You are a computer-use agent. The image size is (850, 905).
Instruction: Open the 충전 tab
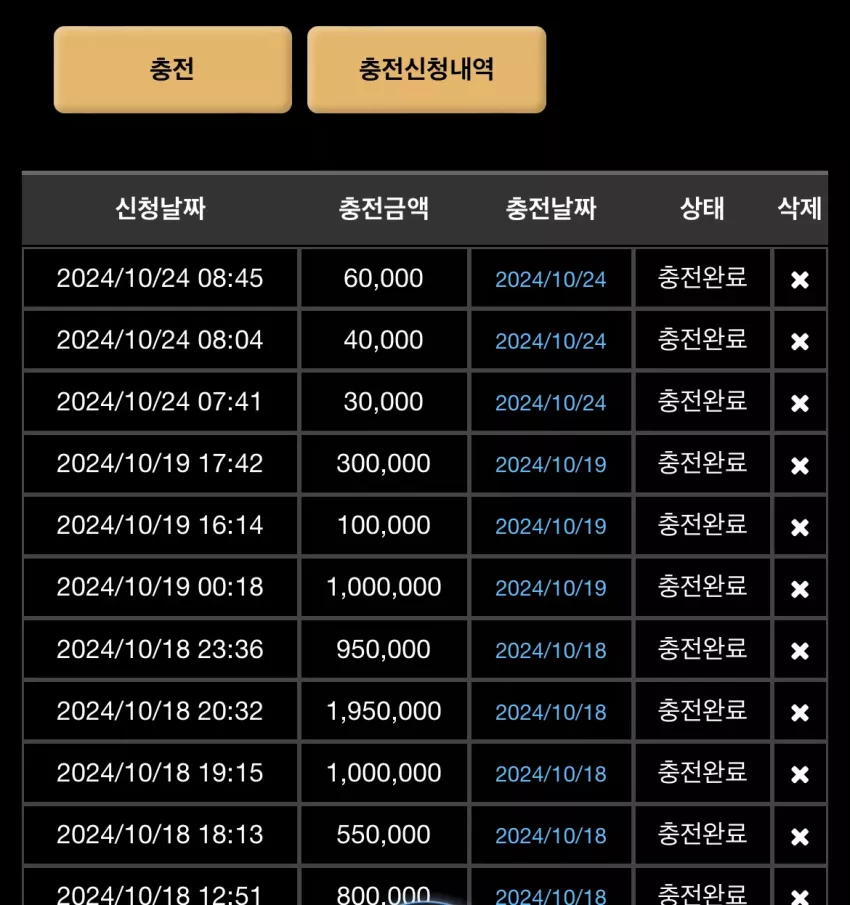tap(173, 69)
